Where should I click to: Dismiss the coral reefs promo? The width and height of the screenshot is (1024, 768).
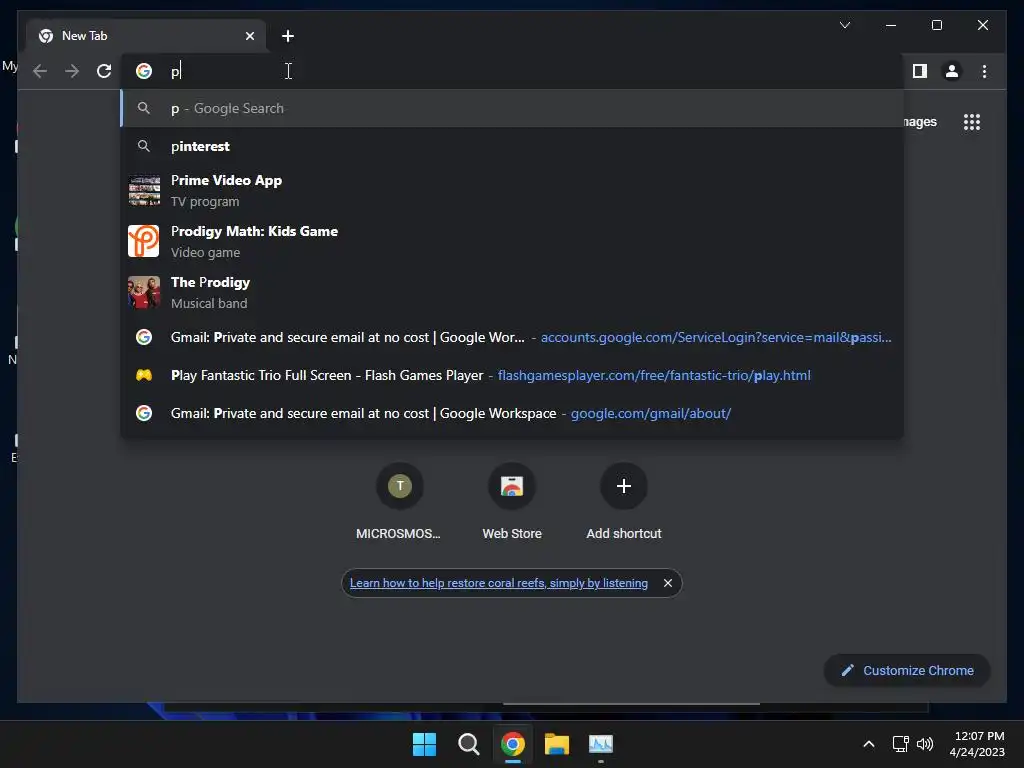[x=667, y=583]
